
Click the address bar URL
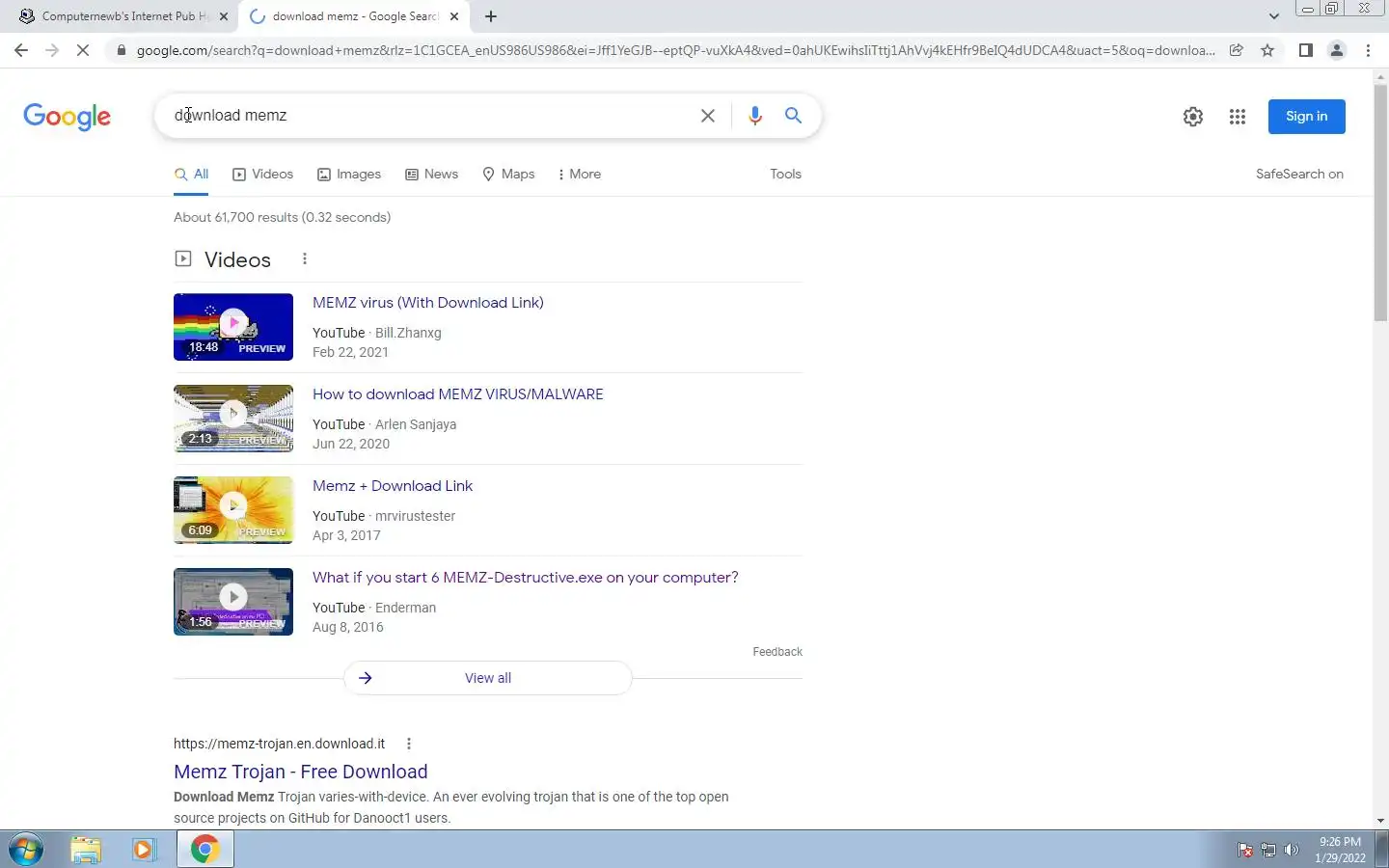[675, 50]
